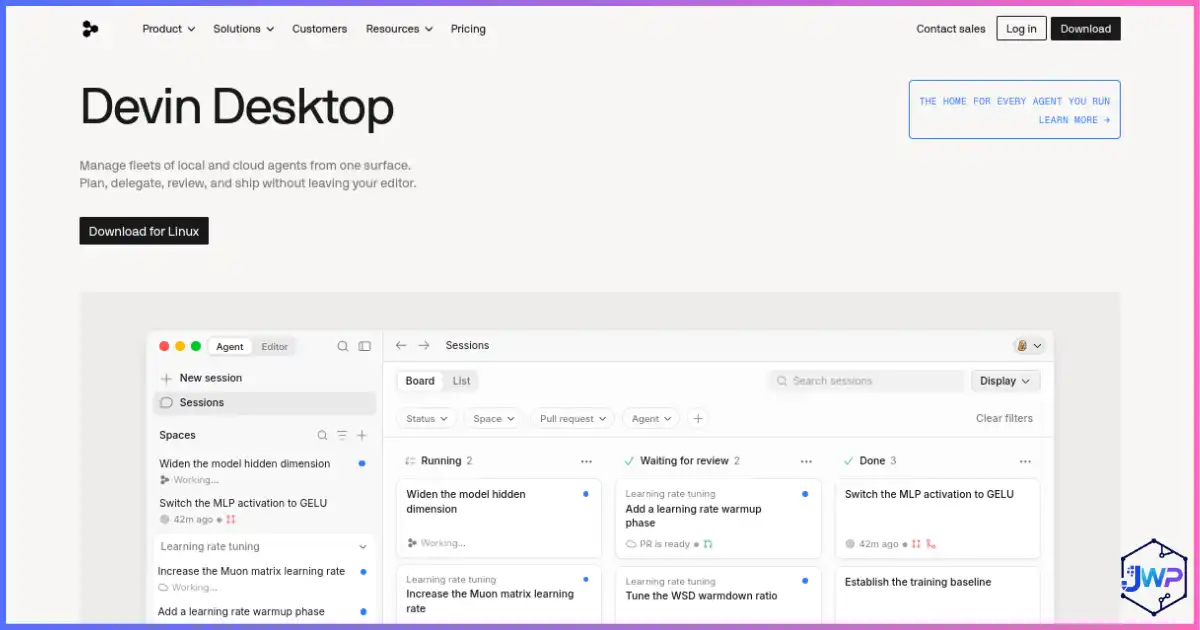The width and height of the screenshot is (1200, 630).
Task: Click the plus icon beside New session
Action: [166, 378]
